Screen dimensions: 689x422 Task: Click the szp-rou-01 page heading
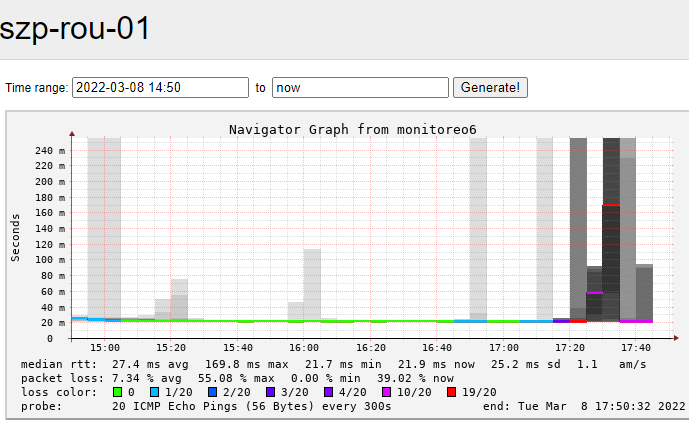pyautogui.click(x=76, y=28)
